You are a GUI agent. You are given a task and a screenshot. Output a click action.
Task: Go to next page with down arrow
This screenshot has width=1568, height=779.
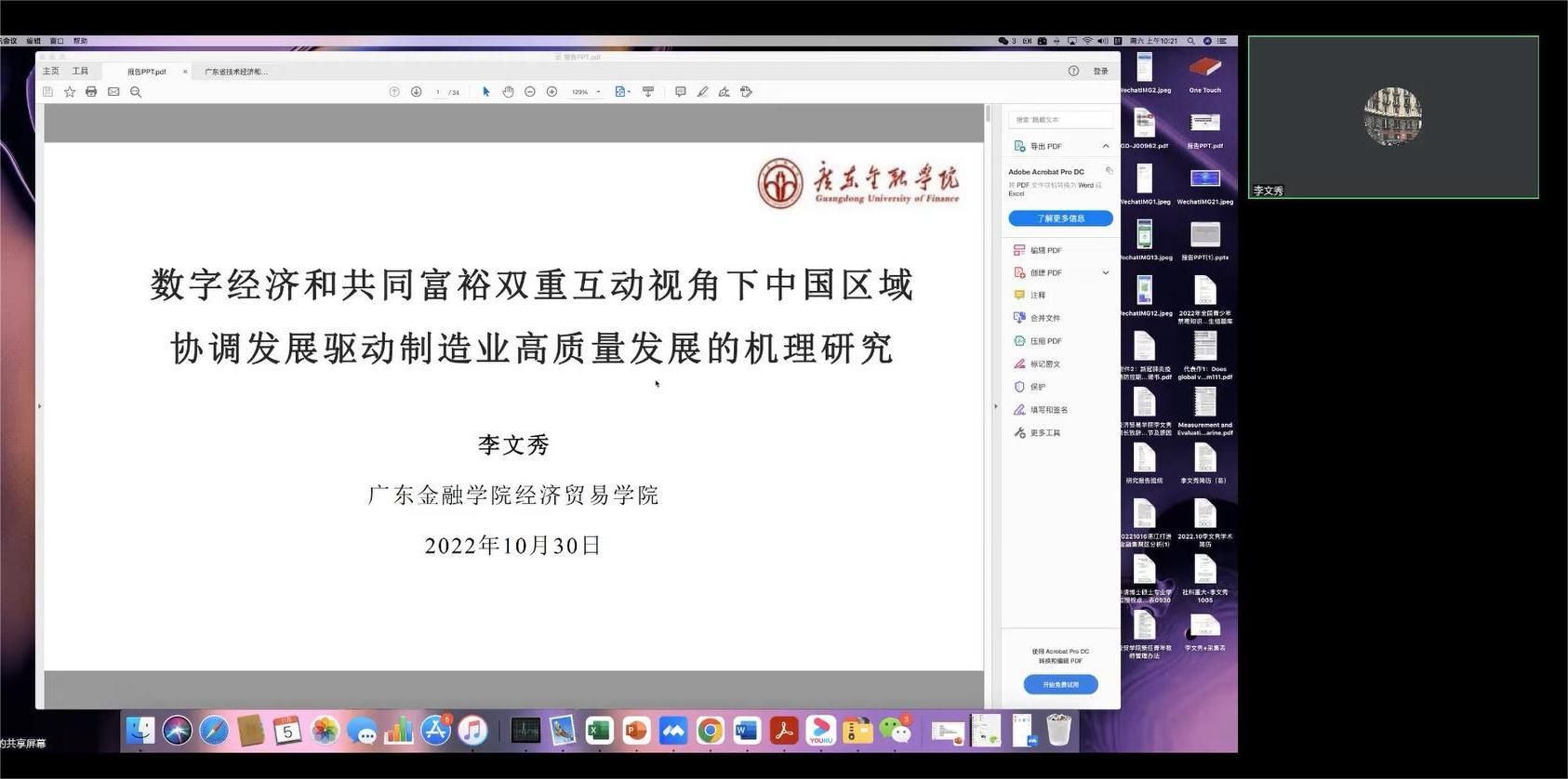coord(416,92)
